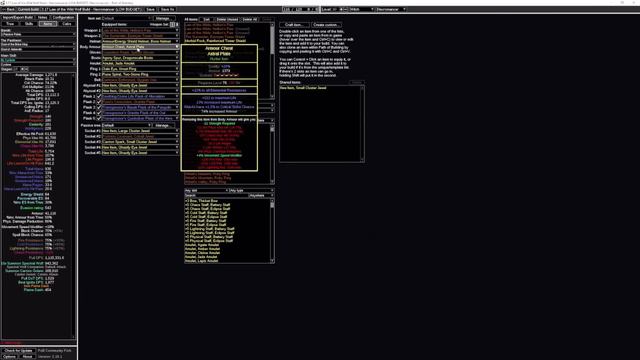Open the Socket #3 jewel dropdown
The height and width of the screenshot is (360, 640).
point(140,142)
